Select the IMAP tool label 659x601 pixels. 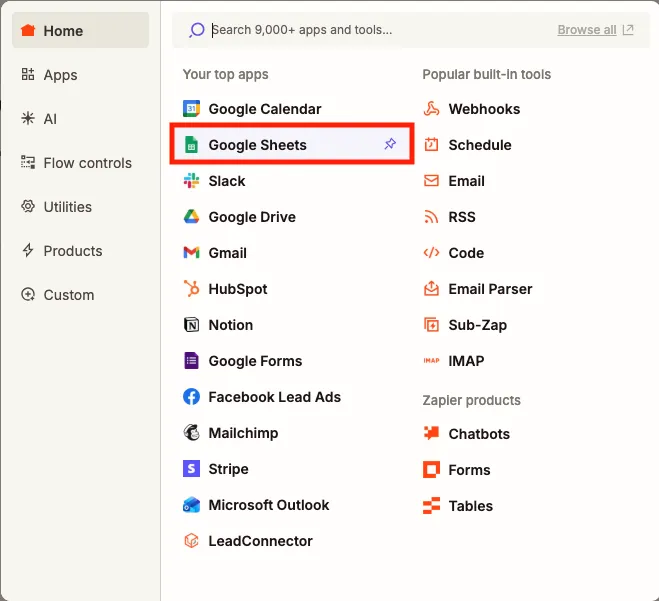coord(467,361)
